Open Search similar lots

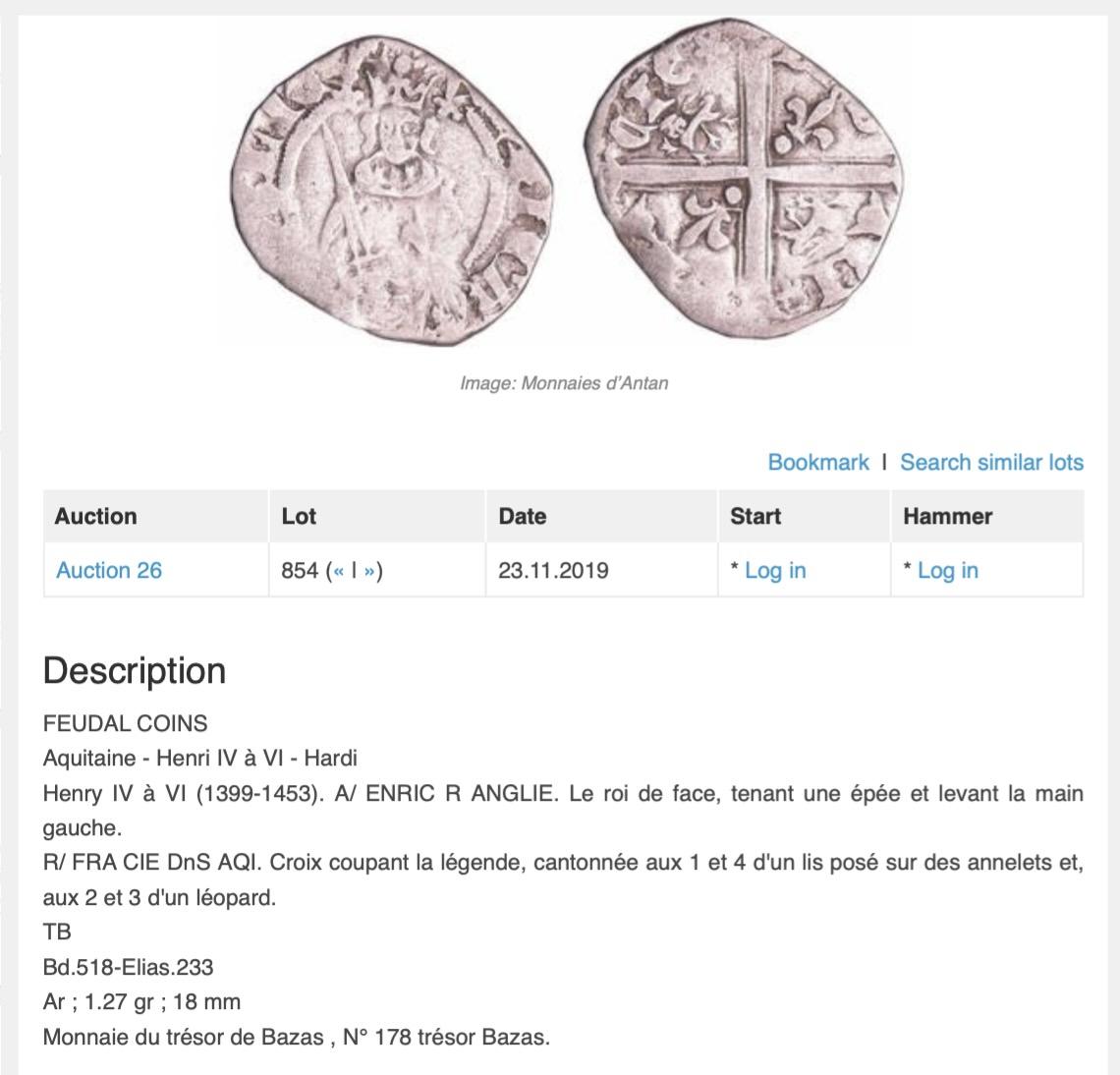991,462
